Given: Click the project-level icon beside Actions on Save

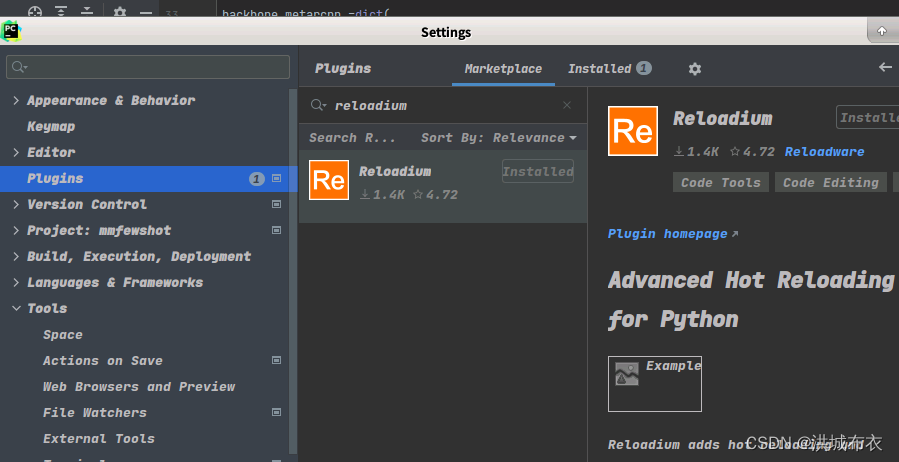Looking at the screenshot, I should [x=276, y=361].
